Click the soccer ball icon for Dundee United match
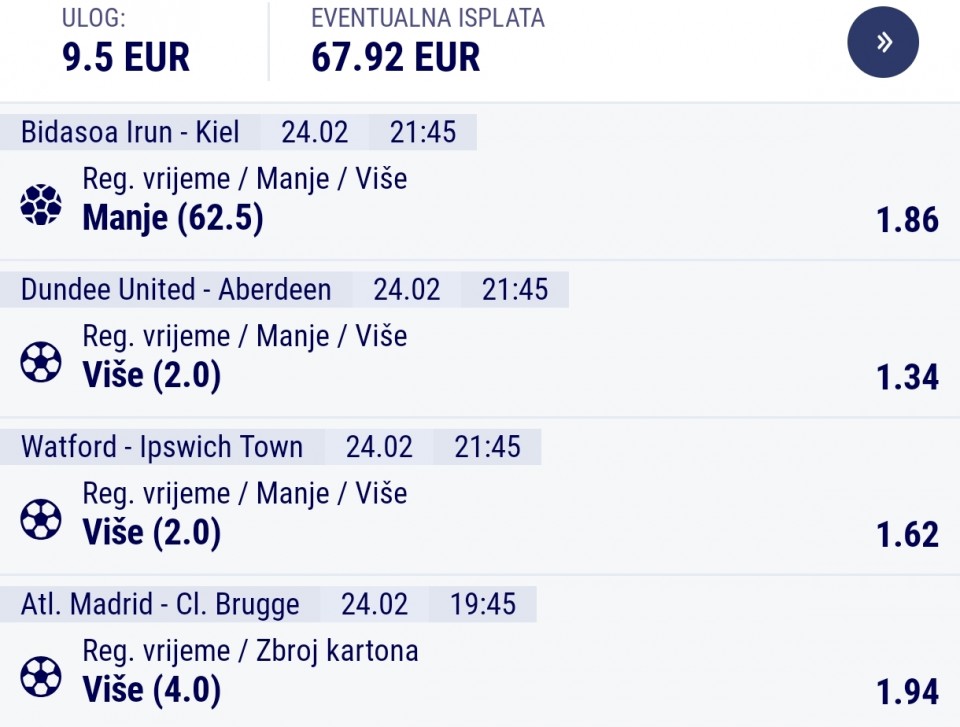960x727 pixels. pyautogui.click(x=41, y=362)
